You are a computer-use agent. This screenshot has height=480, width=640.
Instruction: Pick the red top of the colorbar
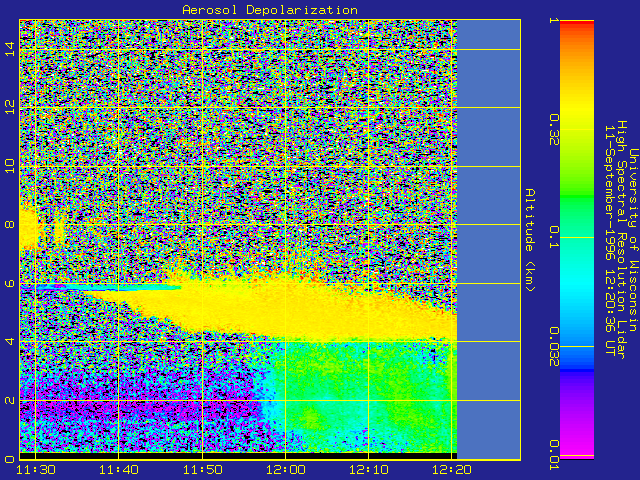[x=577, y=24]
